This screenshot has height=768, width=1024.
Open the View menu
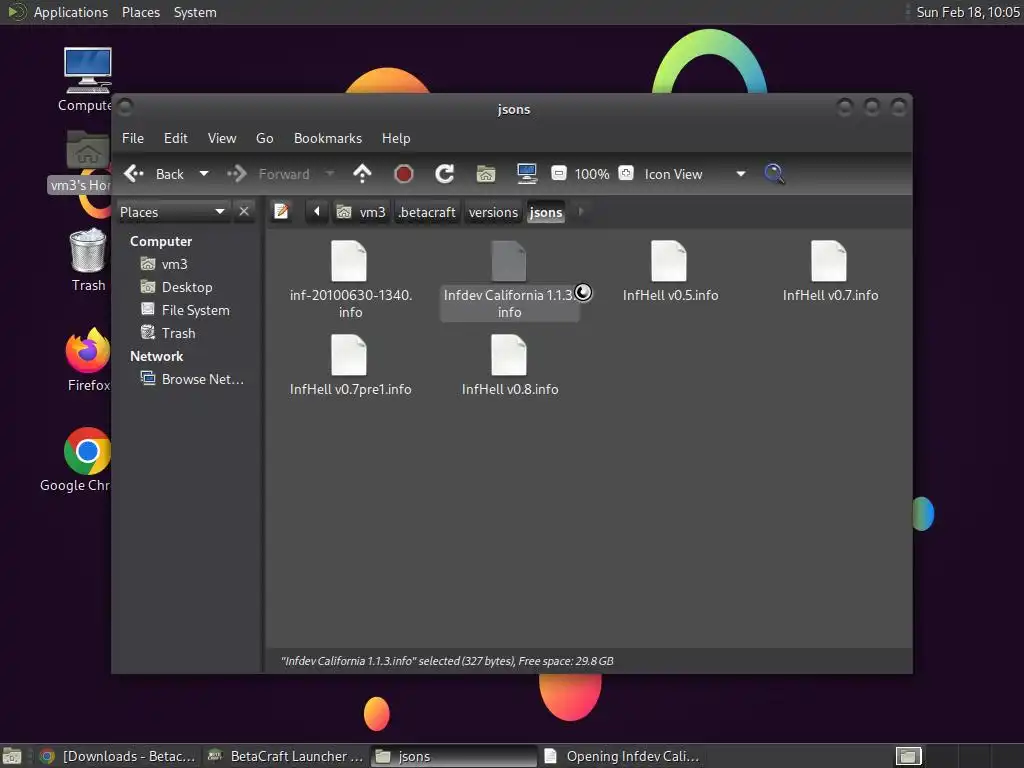(222, 138)
